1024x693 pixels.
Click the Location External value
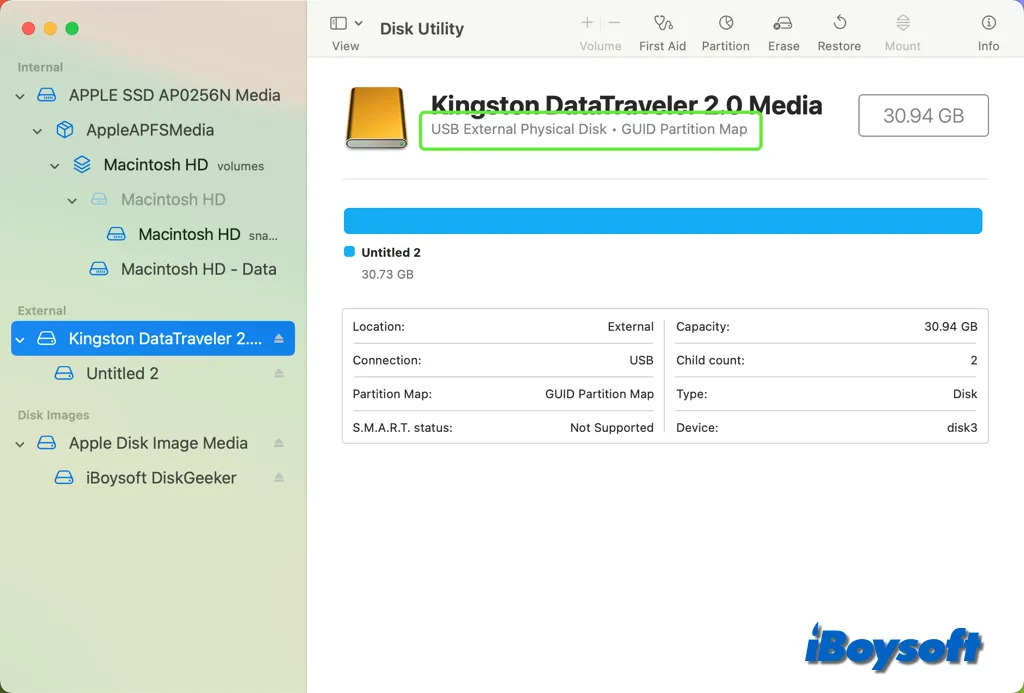[x=630, y=327]
